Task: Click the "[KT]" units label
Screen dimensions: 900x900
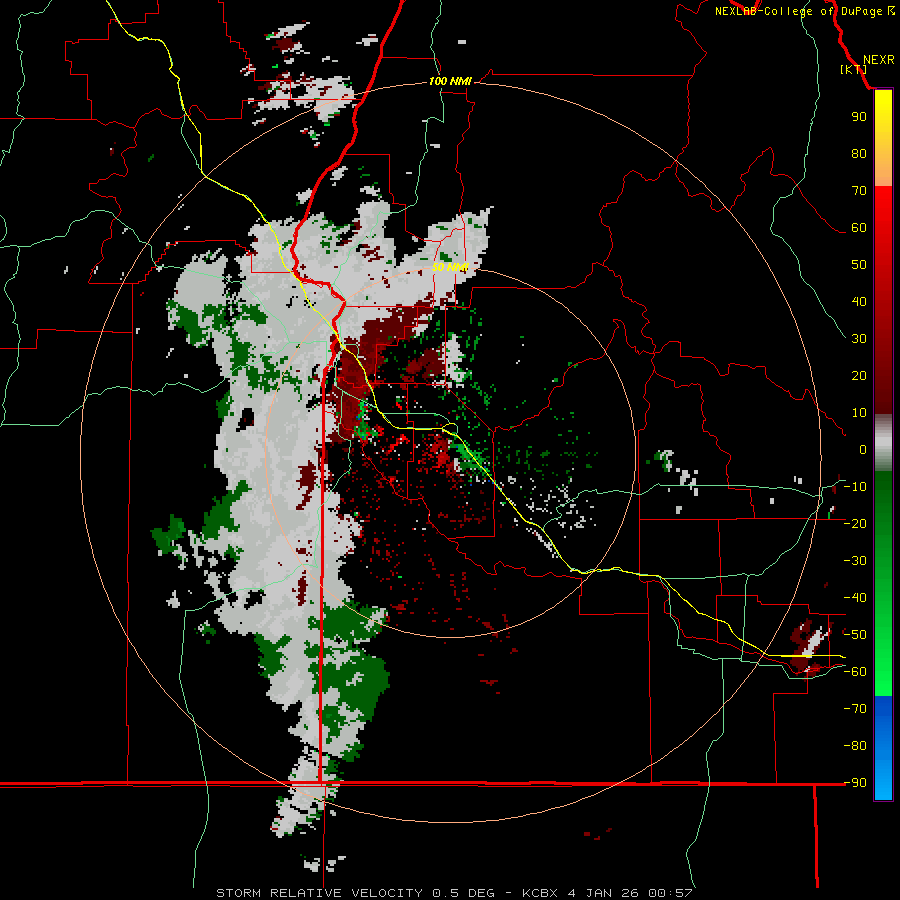Action: click(x=854, y=69)
